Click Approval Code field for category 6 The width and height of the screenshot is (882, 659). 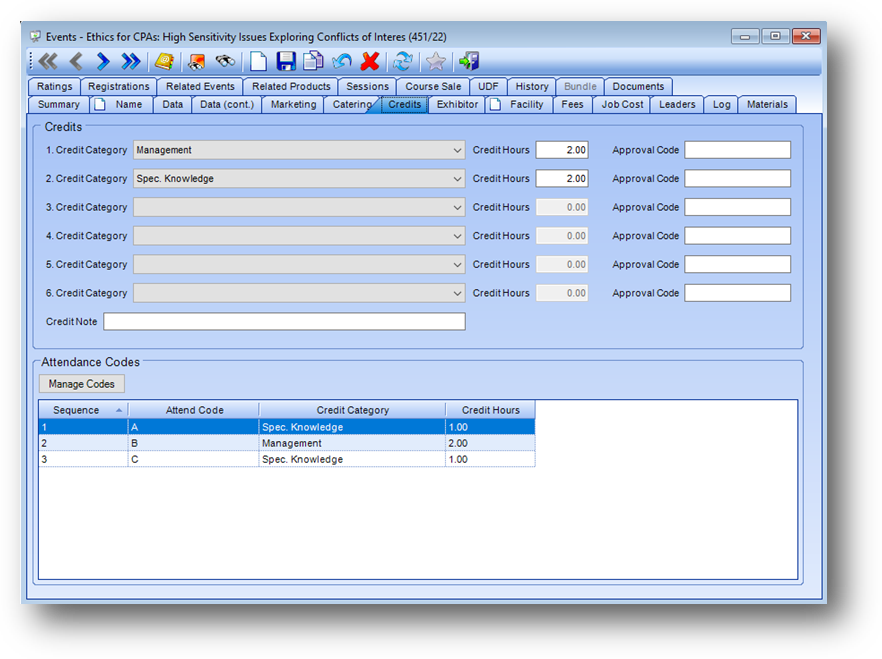737,293
